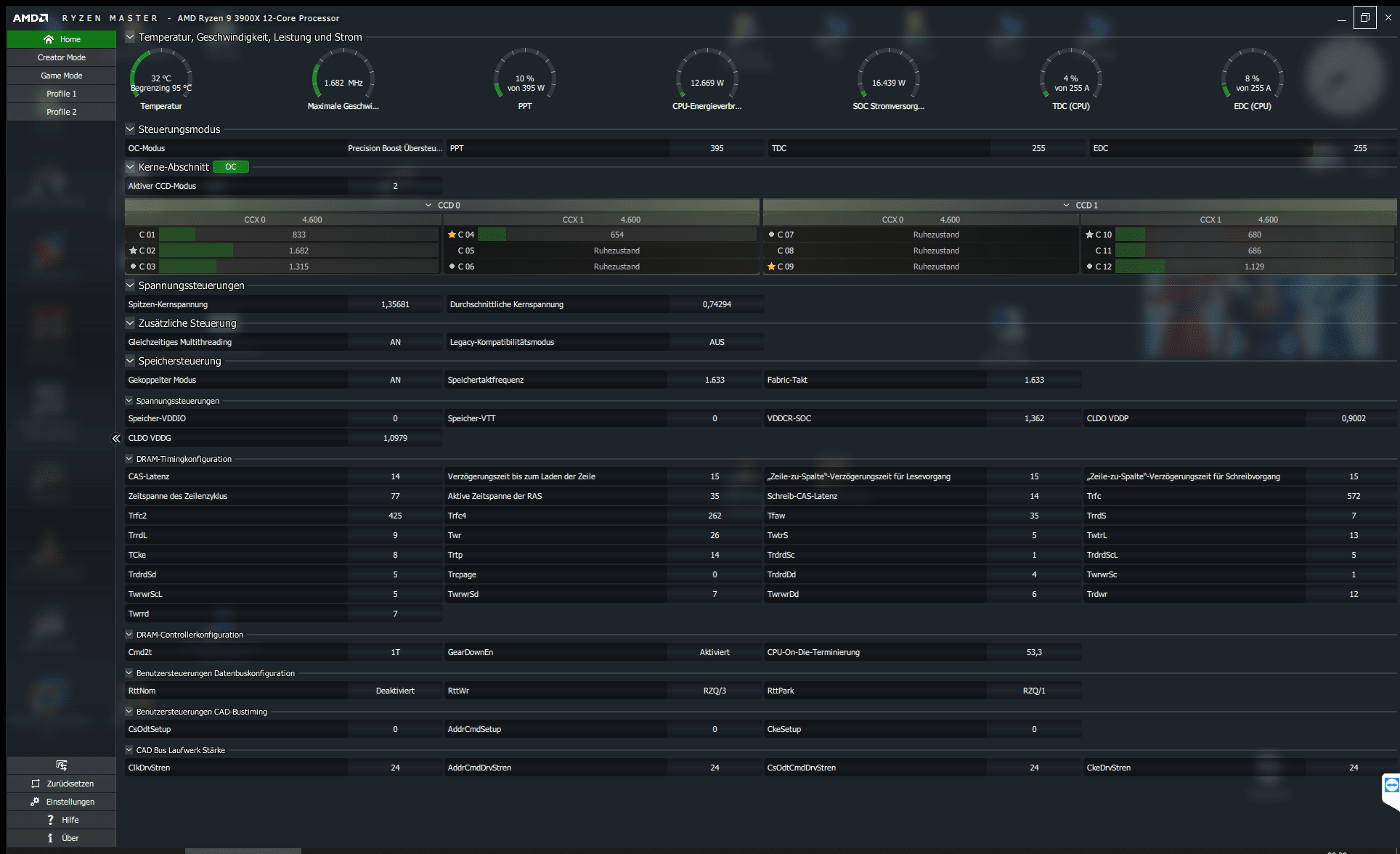Image resolution: width=1400 pixels, height=854 pixels.
Task: Click the dot marker on core C 03
Action: (x=133, y=267)
